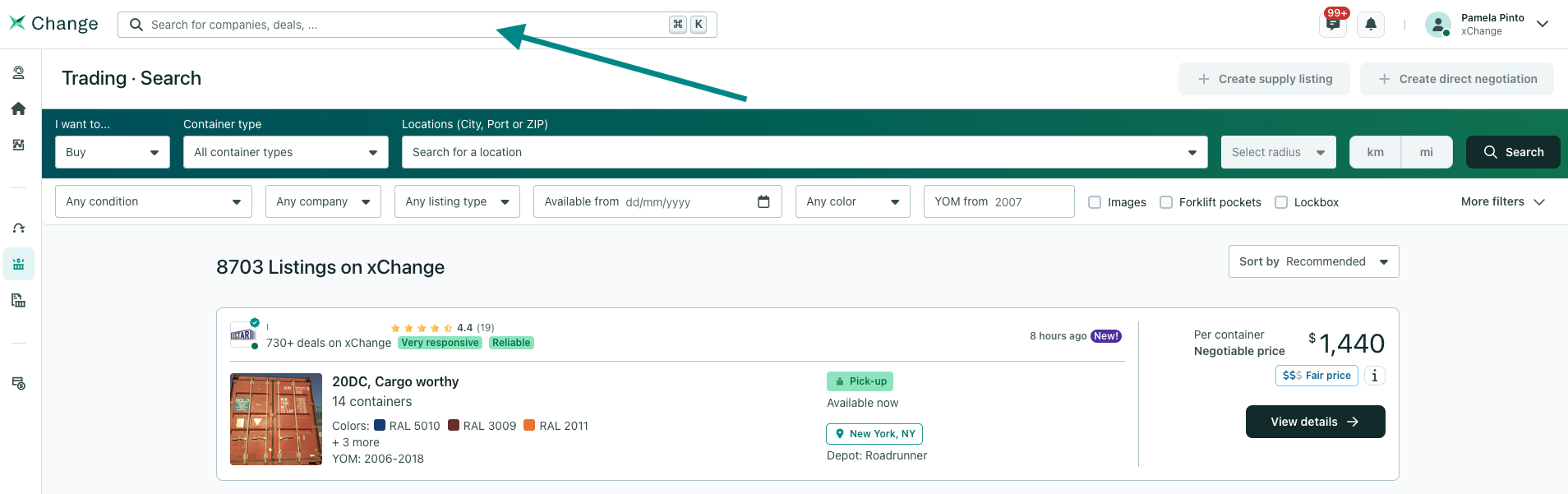Enable the Forklift pockets checkbox
The image size is (1568, 494).
(x=1166, y=202)
